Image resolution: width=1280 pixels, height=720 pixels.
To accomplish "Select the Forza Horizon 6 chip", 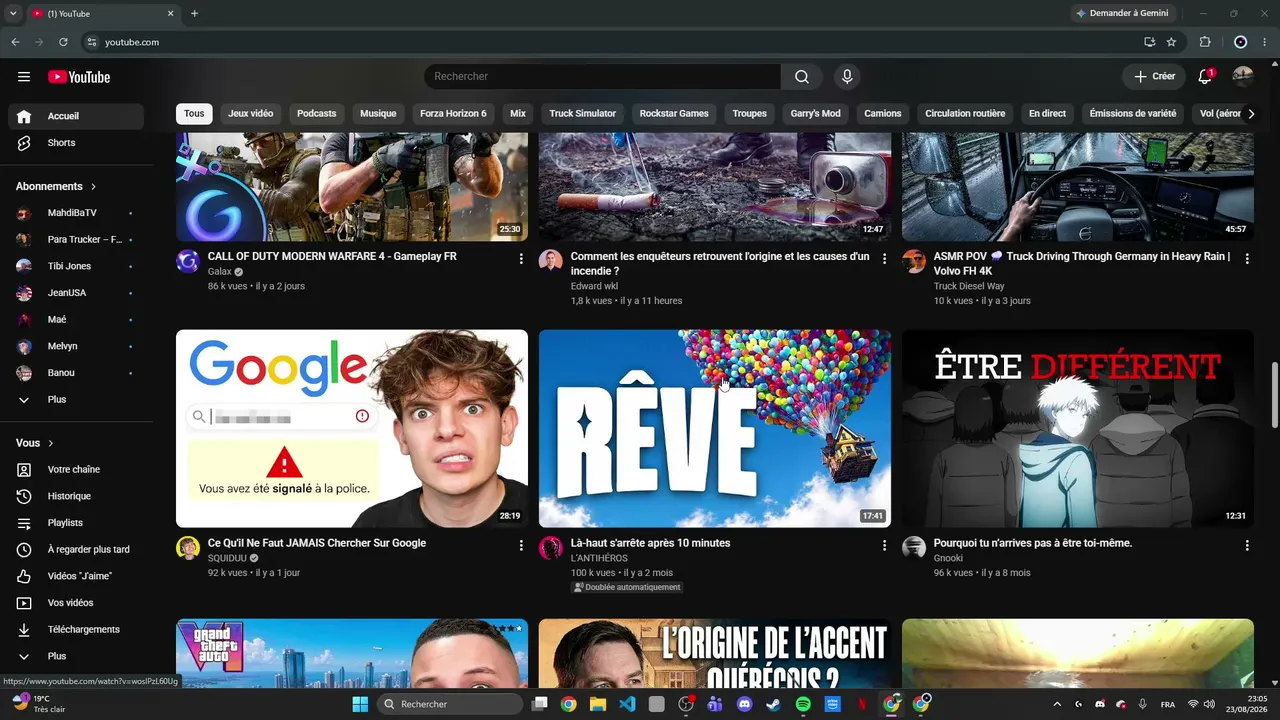I will [453, 114].
